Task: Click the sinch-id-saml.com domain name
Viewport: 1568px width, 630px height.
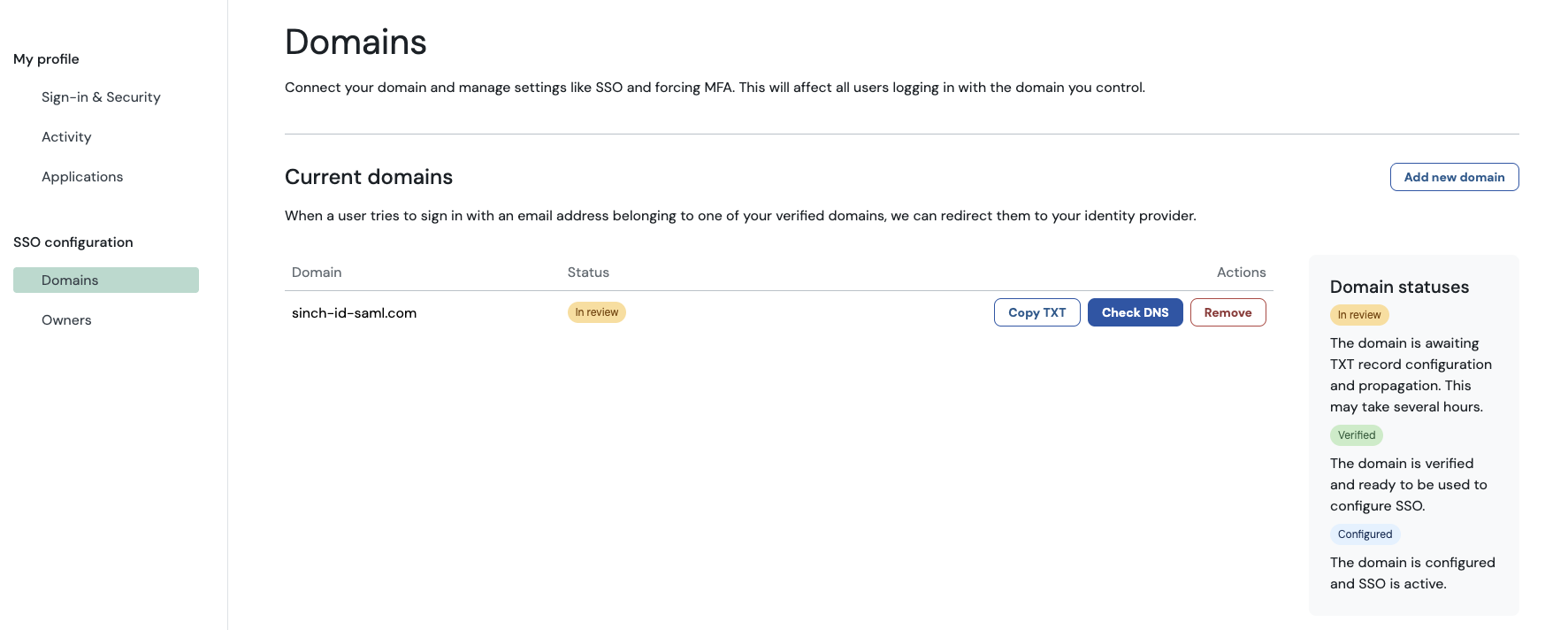Action: tap(354, 313)
